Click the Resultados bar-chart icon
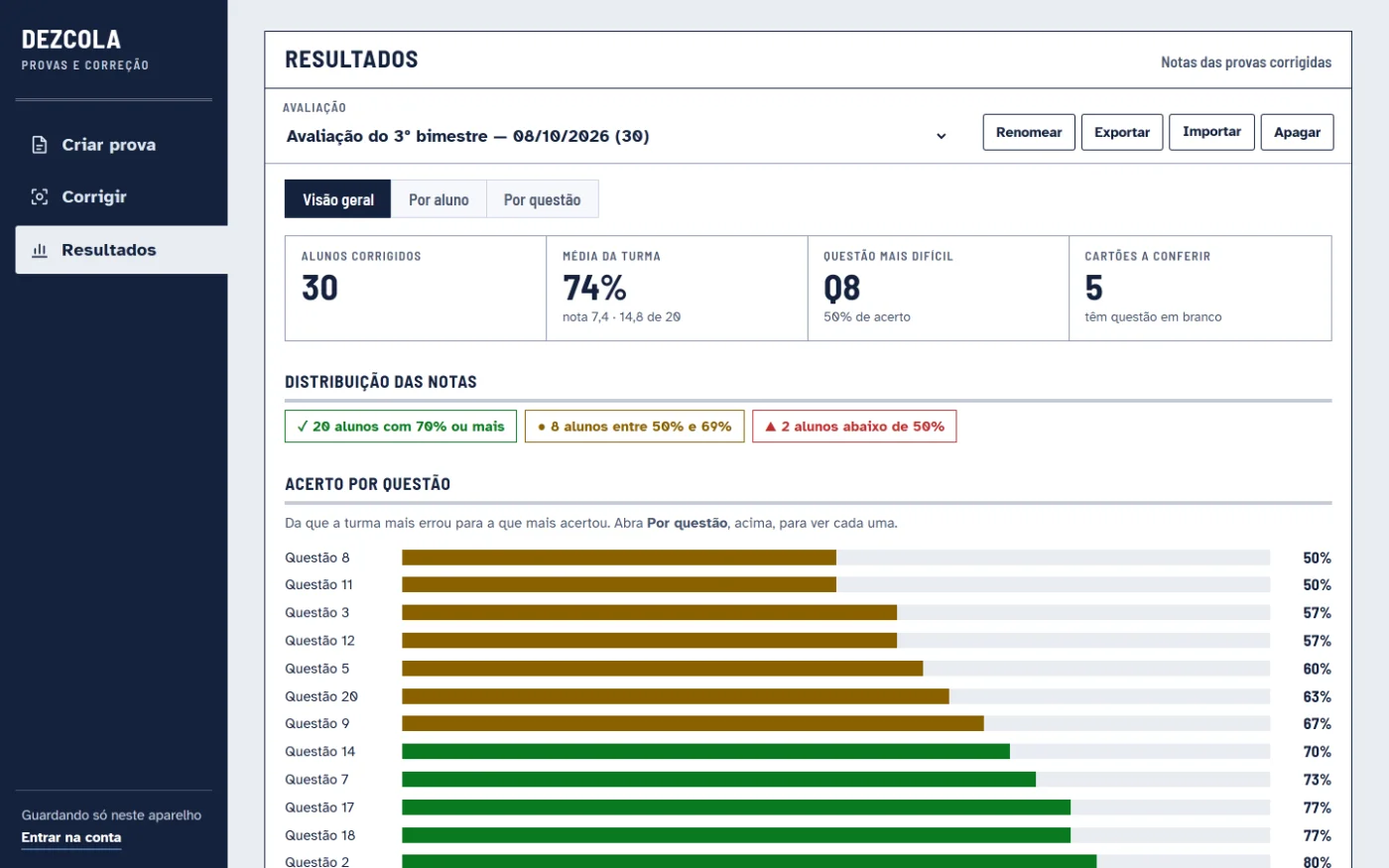Screen dimensions: 1389x868 pos(40,250)
